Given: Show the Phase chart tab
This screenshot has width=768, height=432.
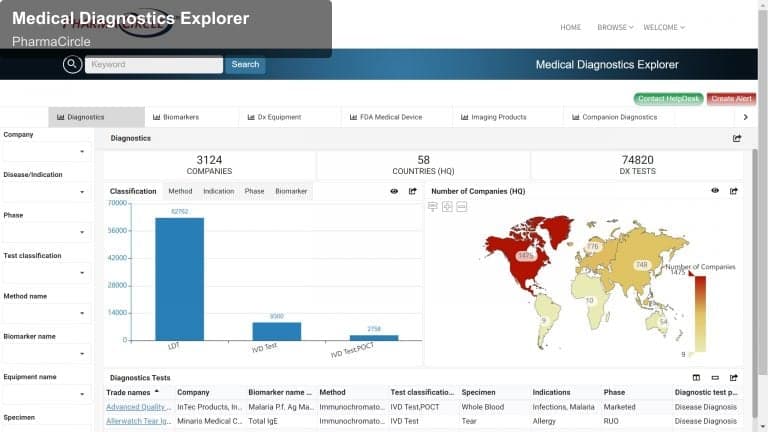Looking at the screenshot, I should 254,191.
